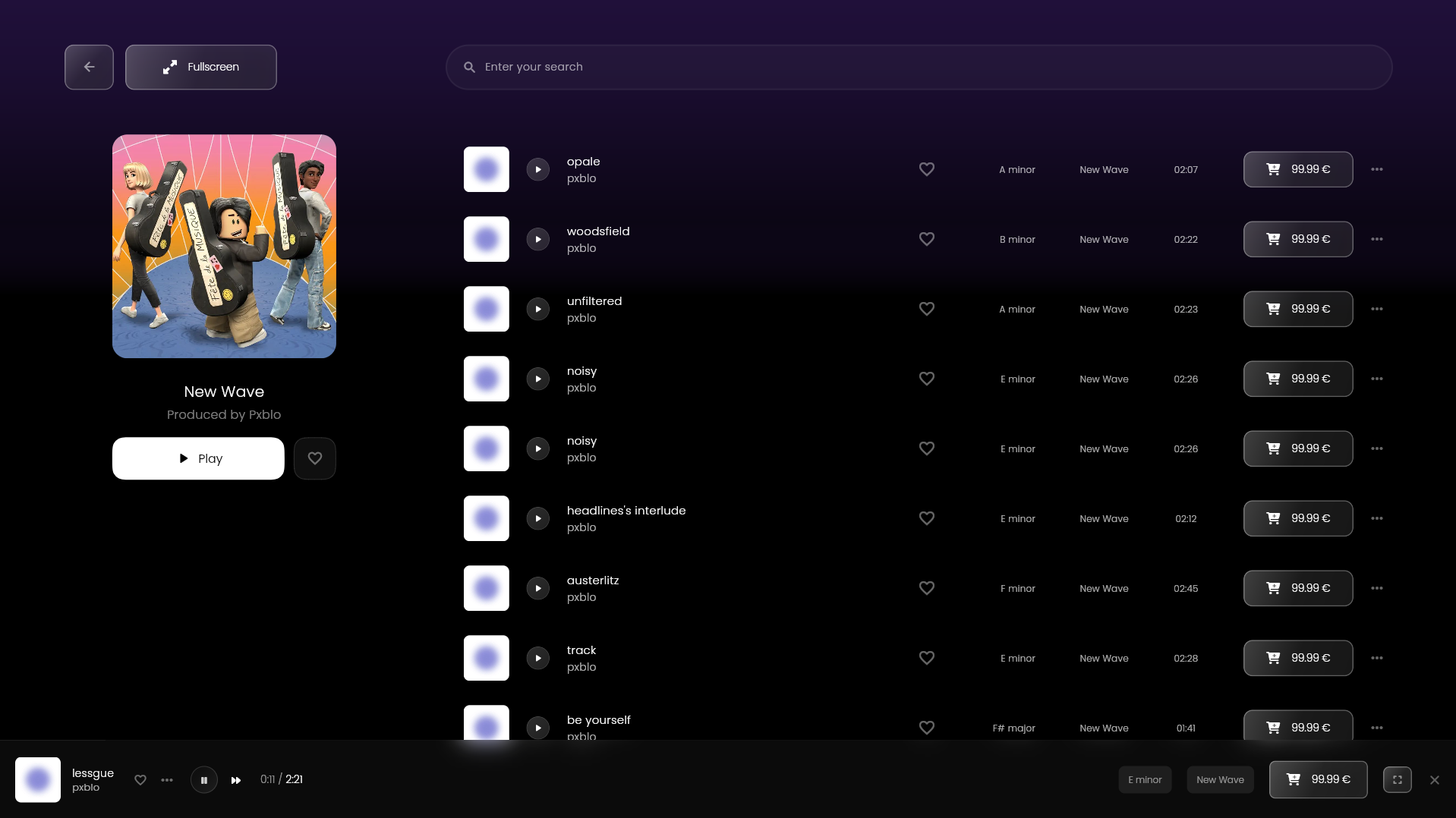1456x818 pixels.
Task: Click the F# major key label
Action: [1013, 728]
